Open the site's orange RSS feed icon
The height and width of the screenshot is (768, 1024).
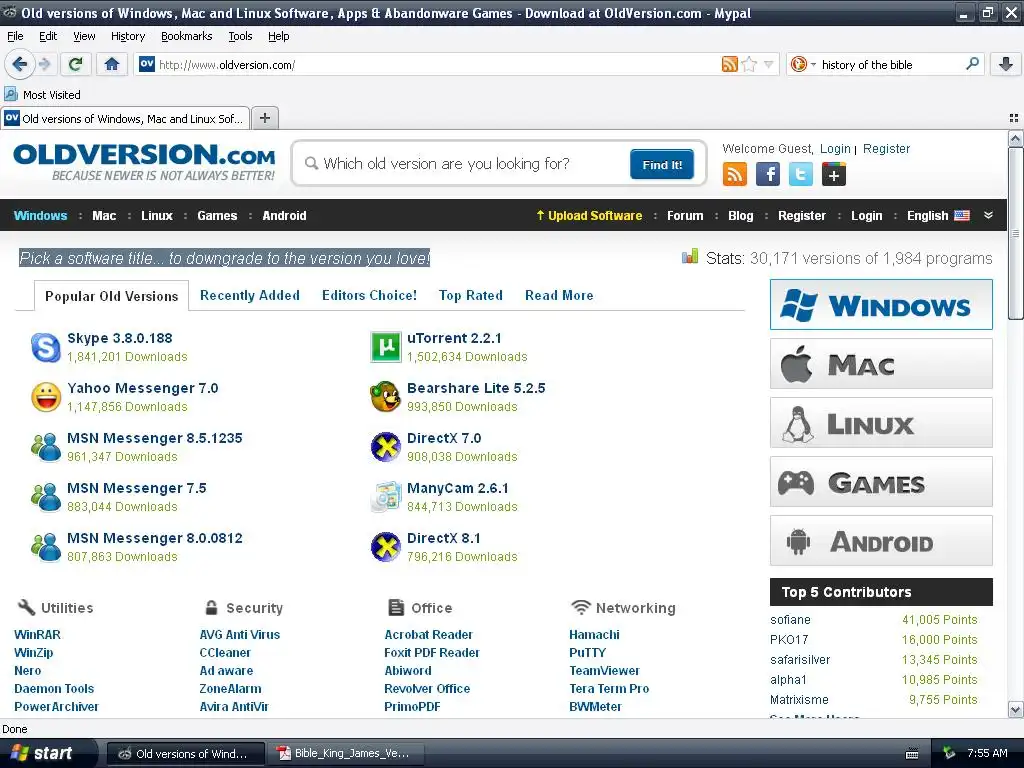pyautogui.click(x=735, y=174)
